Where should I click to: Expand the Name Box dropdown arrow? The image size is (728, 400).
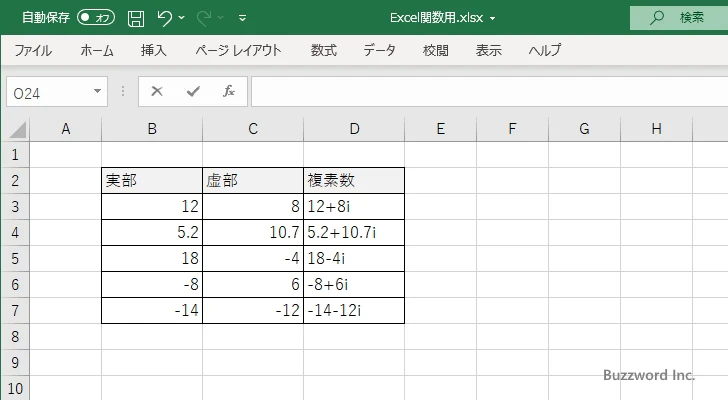click(98, 91)
